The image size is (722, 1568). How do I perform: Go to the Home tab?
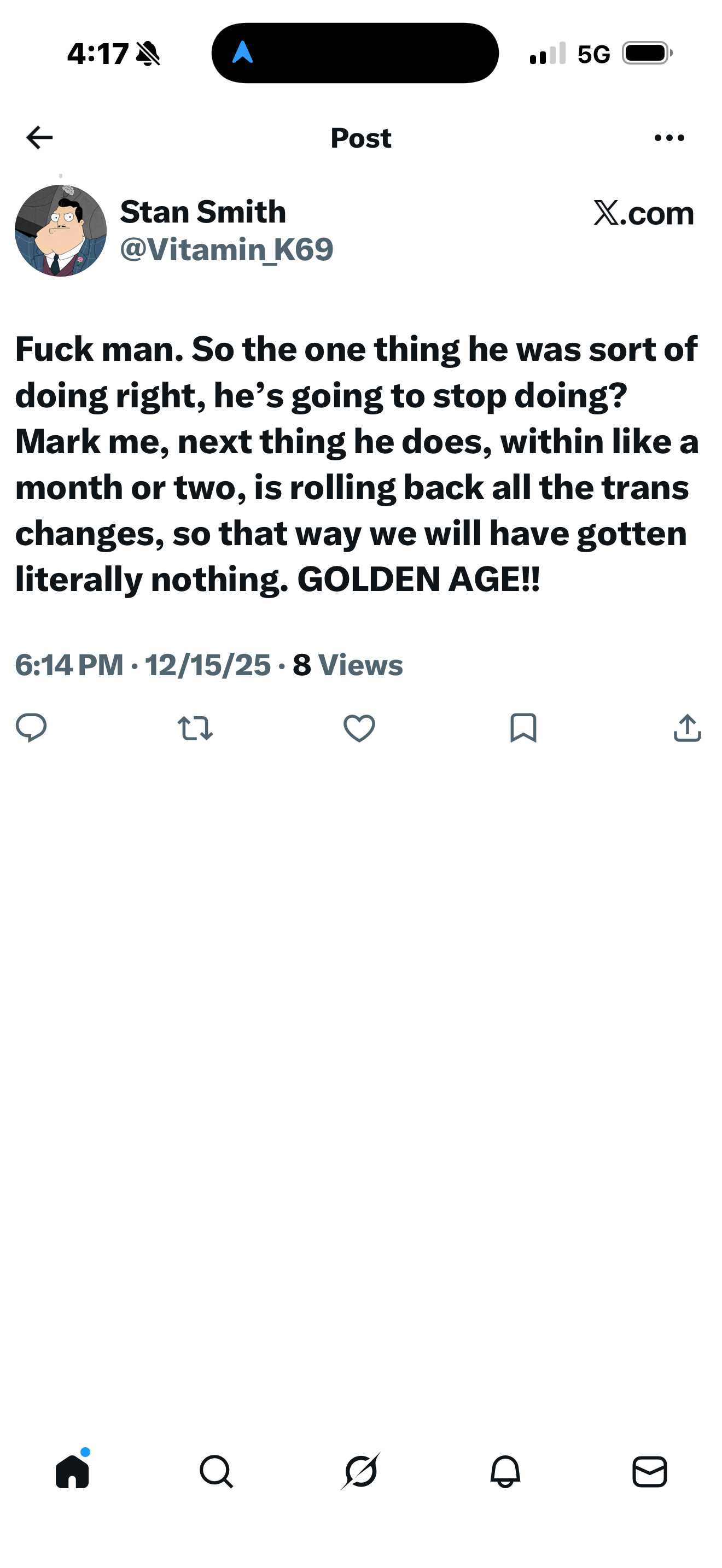coord(72,1472)
